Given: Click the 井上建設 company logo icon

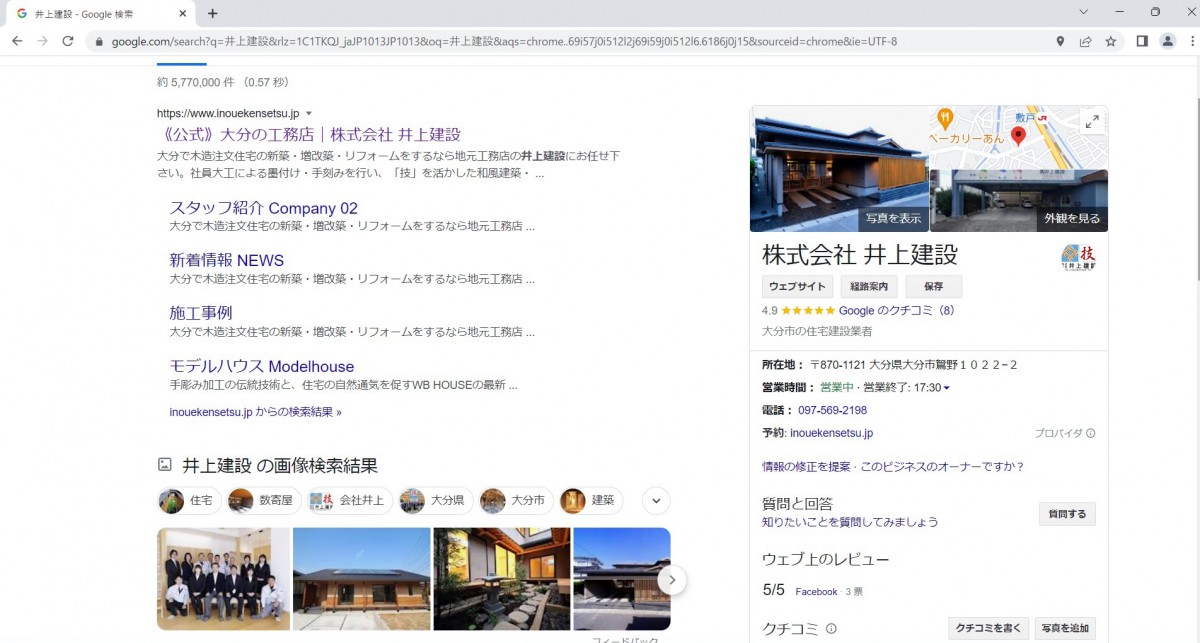Looking at the screenshot, I should point(1078,257).
